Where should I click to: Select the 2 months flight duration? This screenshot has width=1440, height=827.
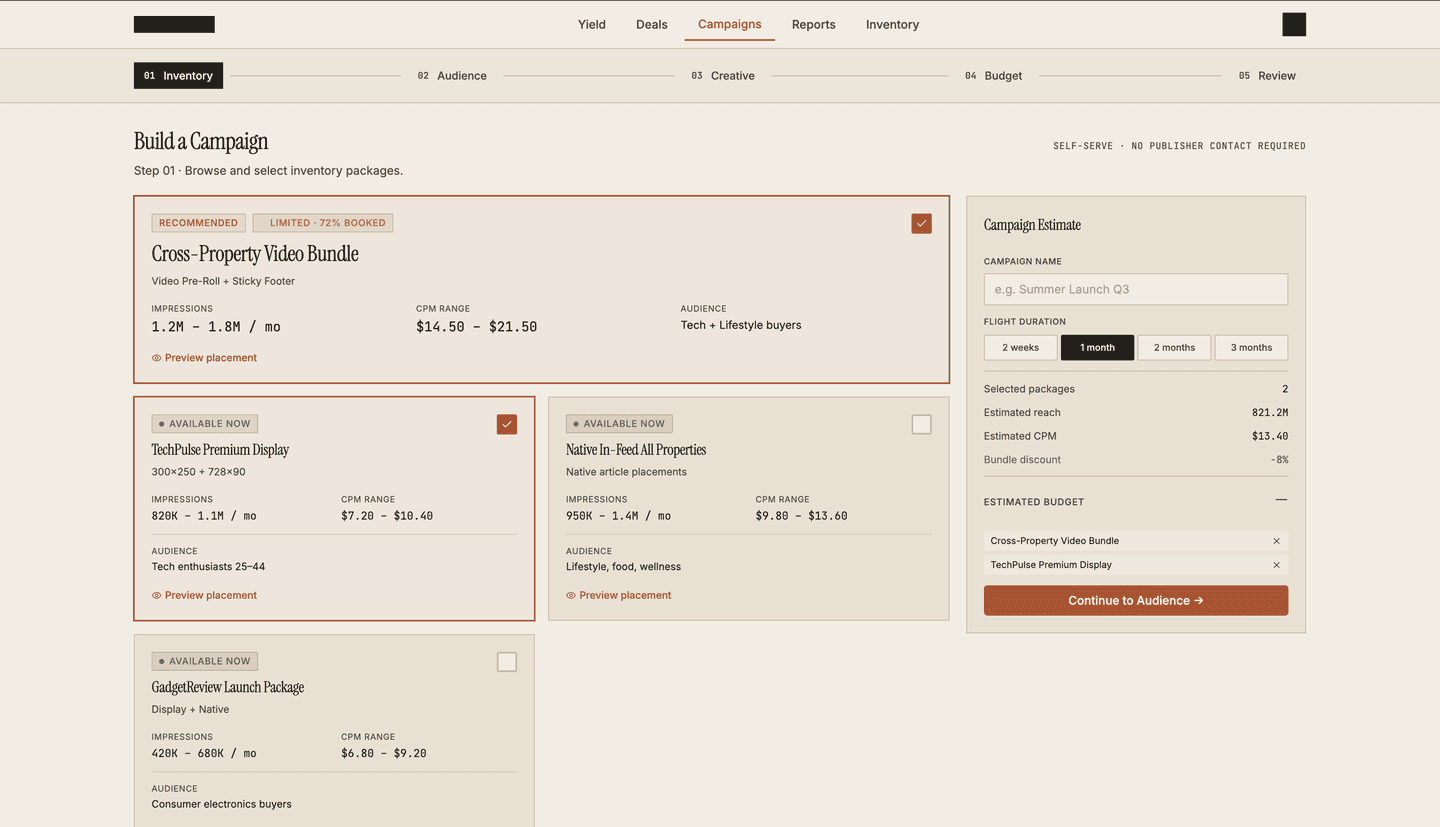pos(1174,347)
